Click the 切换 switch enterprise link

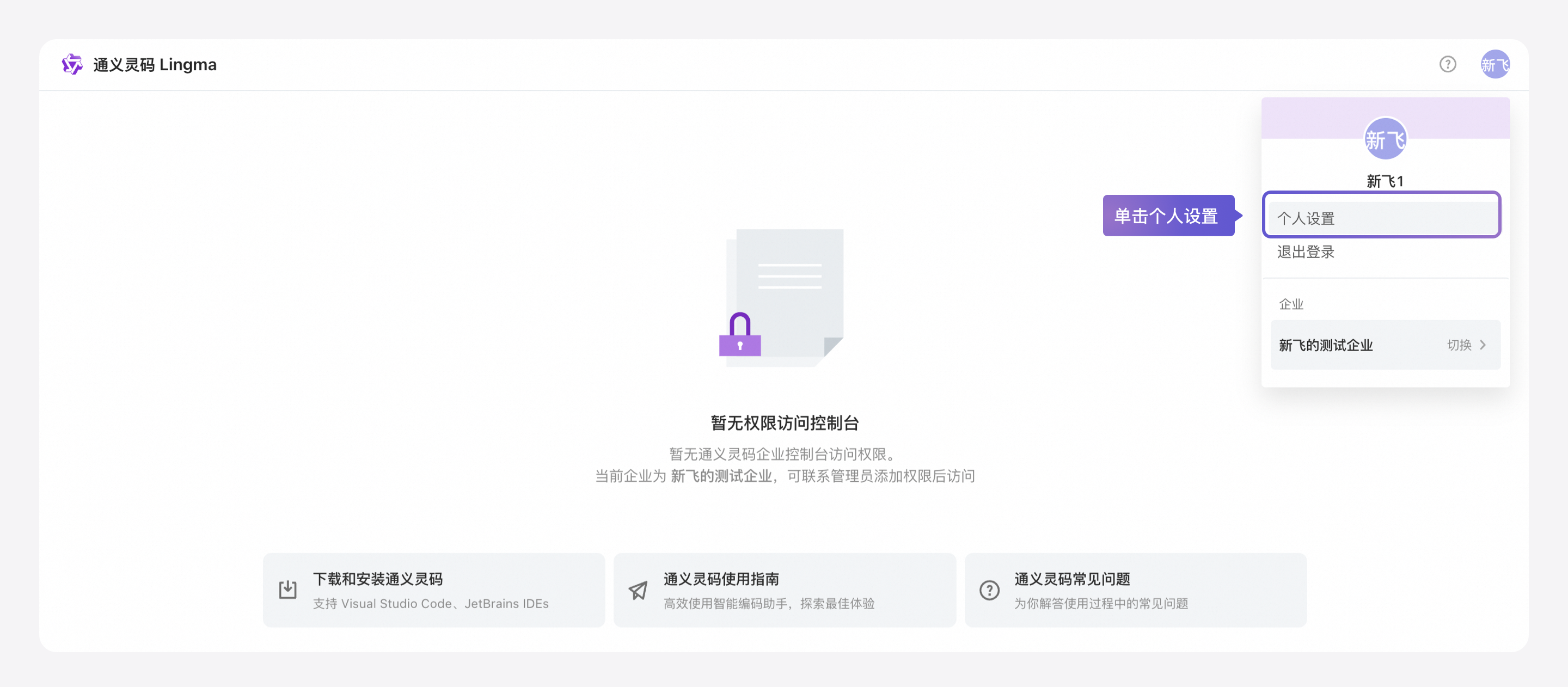click(x=1459, y=345)
